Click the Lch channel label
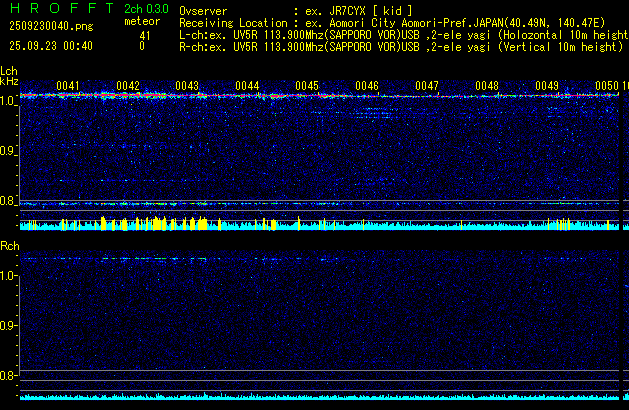 (x=9, y=71)
